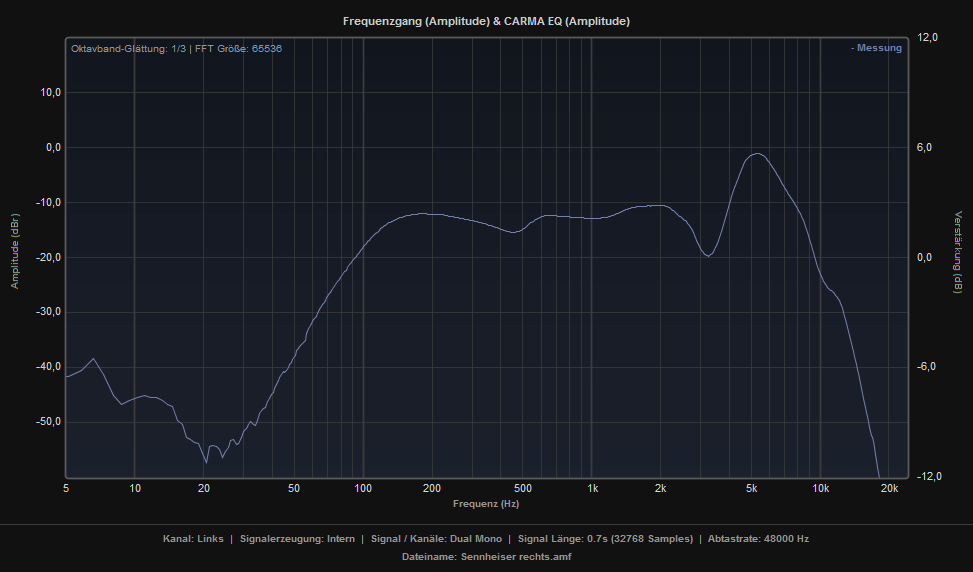Click the '10k' frequency tick label
This screenshot has height=572, width=973.
(820, 488)
